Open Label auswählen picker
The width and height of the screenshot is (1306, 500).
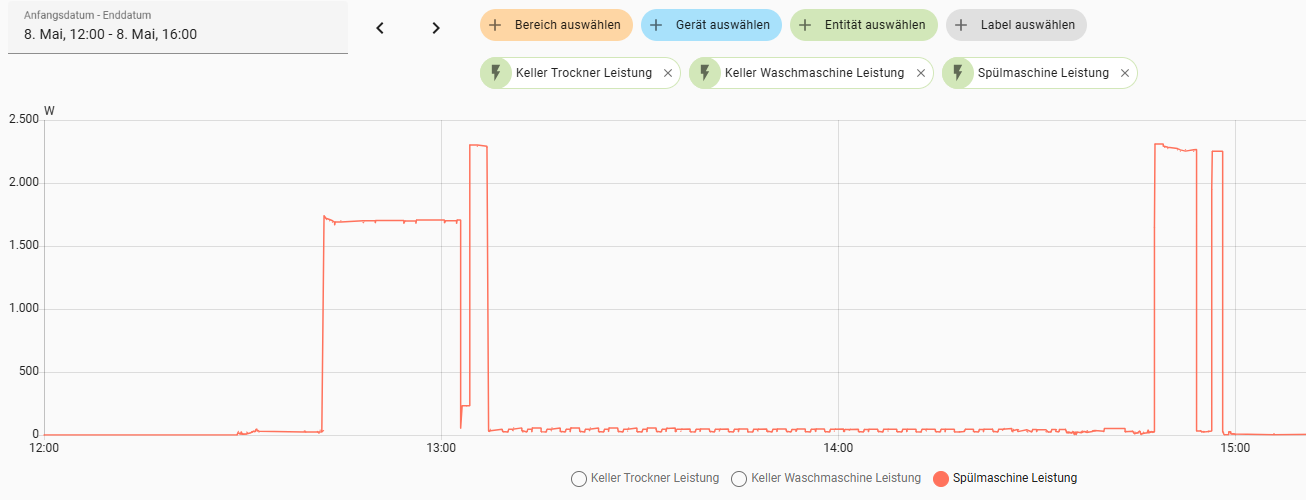1016,25
